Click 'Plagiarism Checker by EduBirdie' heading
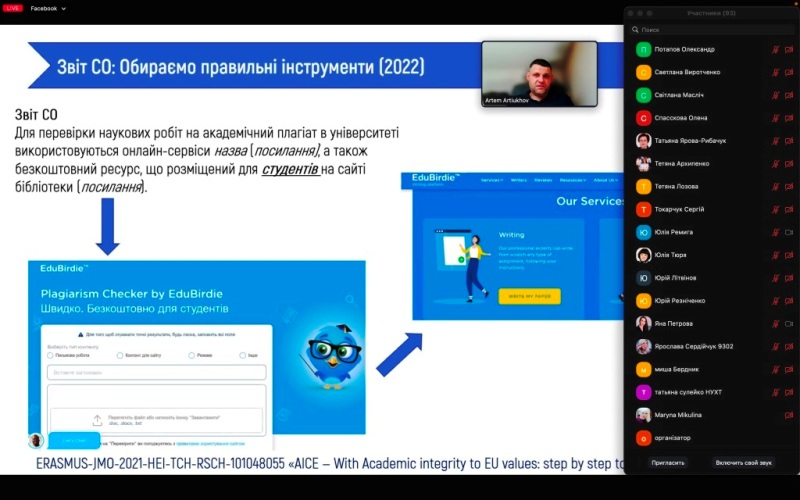Image resolution: width=800 pixels, height=500 pixels. pos(132,294)
